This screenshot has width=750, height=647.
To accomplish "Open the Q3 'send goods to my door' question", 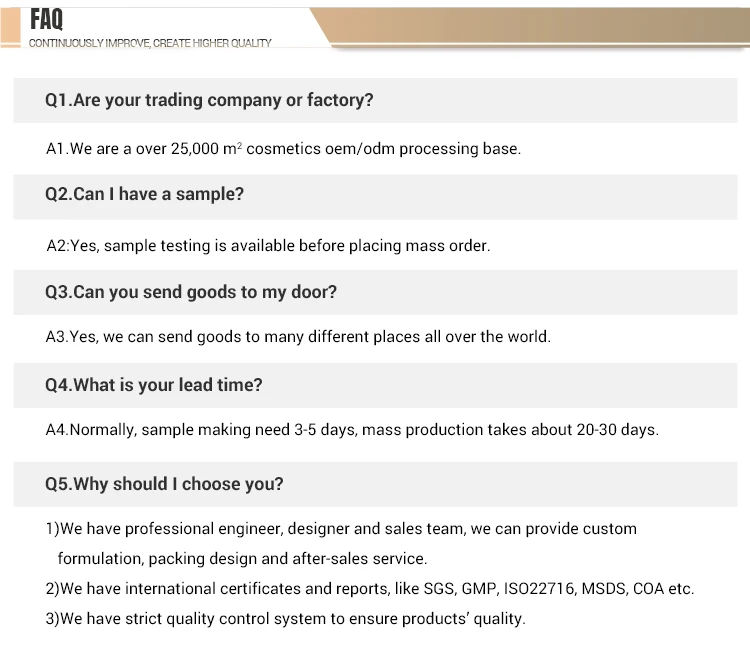I will click(375, 292).
